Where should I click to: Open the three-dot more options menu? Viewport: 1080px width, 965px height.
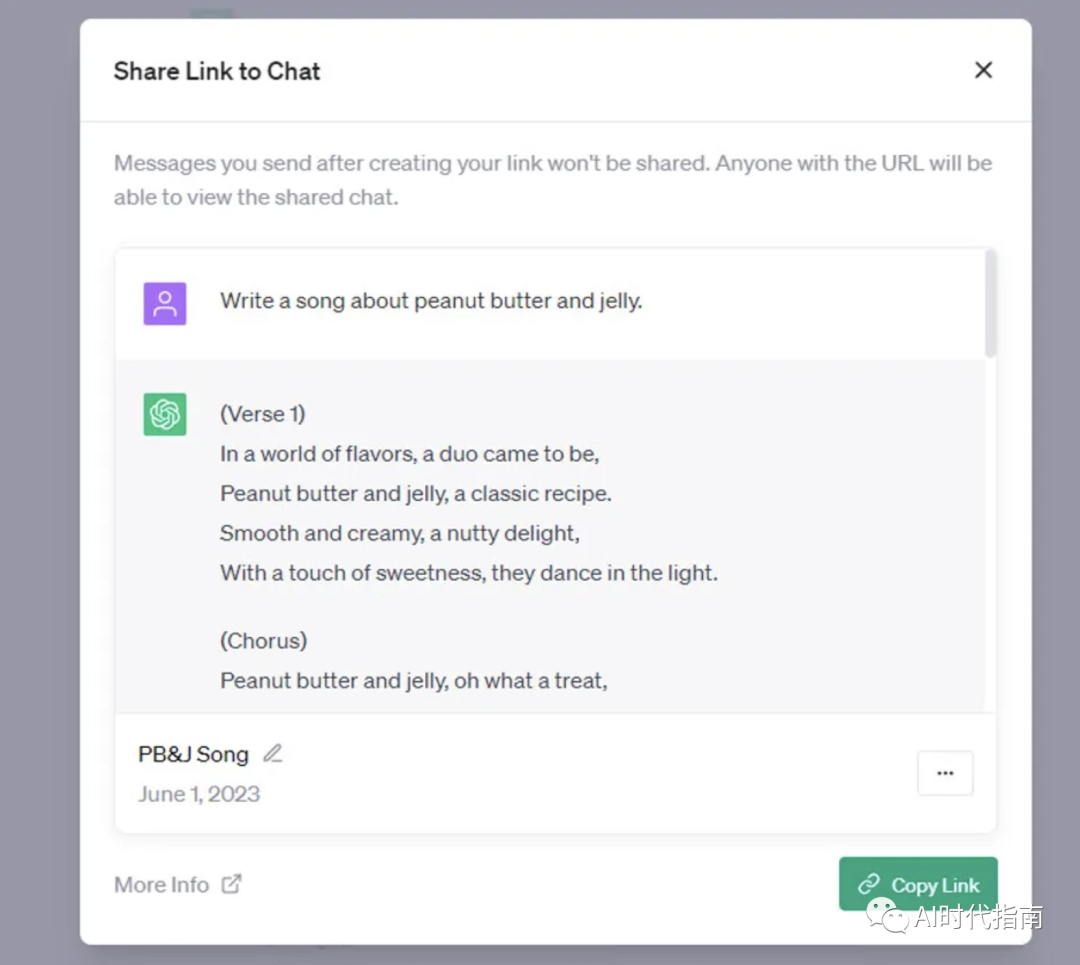pos(945,773)
